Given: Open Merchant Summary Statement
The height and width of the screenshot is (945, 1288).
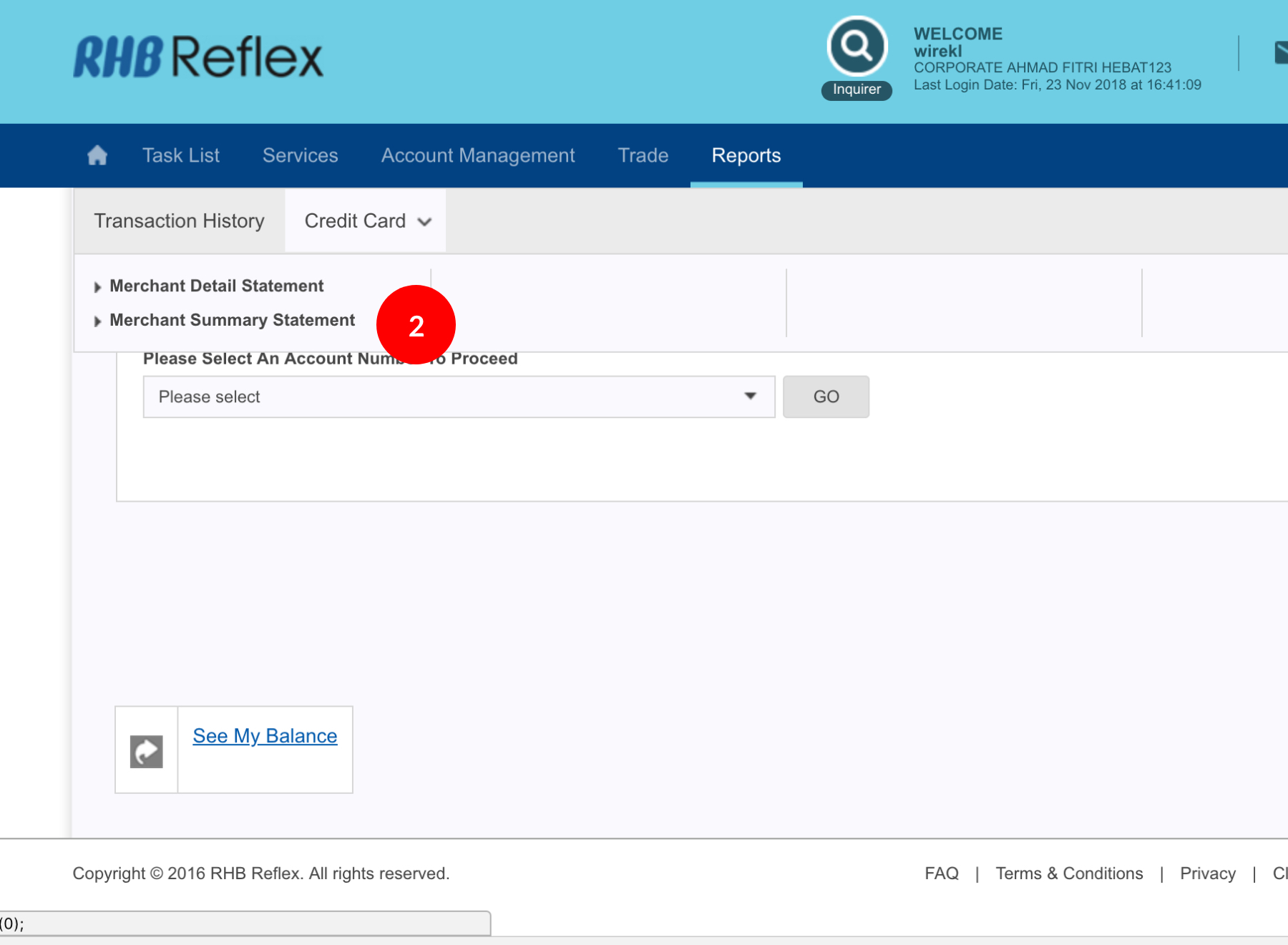Looking at the screenshot, I should (x=232, y=320).
